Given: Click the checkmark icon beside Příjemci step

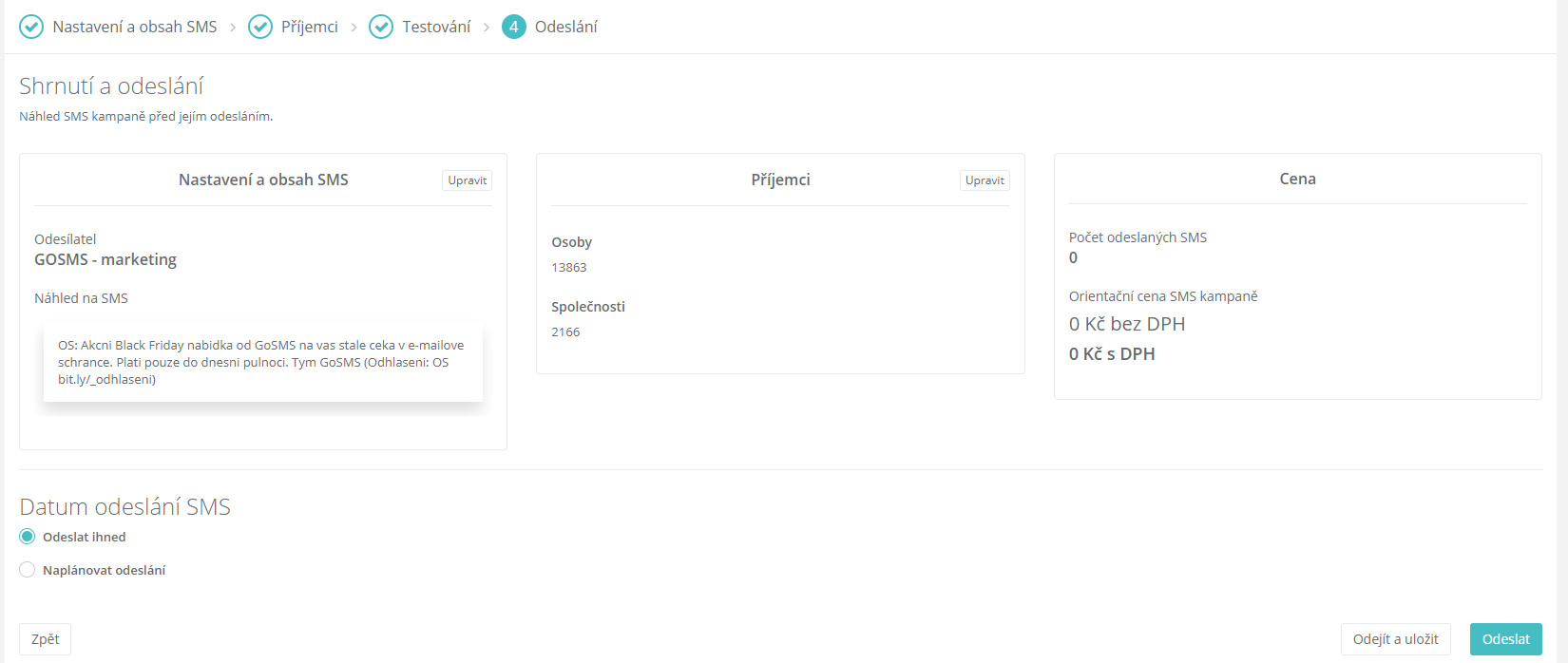Looking at the screenshot, I should tap(260, 27).
